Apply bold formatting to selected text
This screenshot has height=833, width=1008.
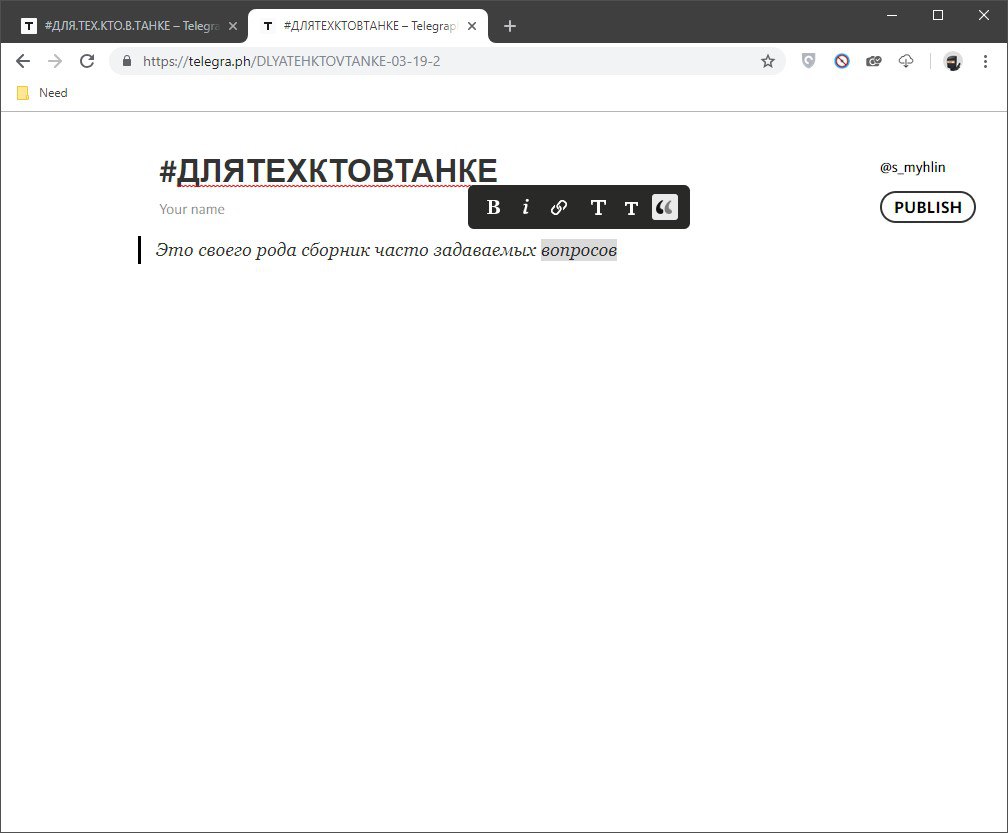[493, 207]
